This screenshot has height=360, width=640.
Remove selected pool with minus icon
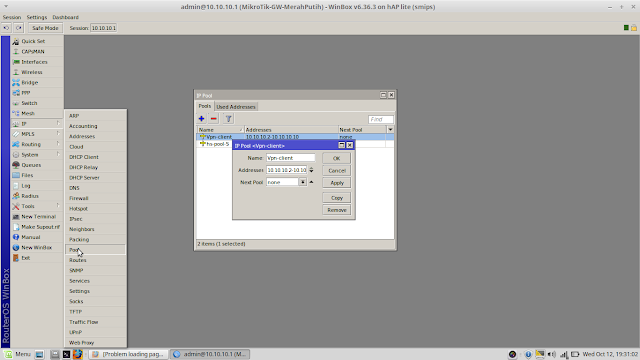pyautogui.click(x=213, y=119)
